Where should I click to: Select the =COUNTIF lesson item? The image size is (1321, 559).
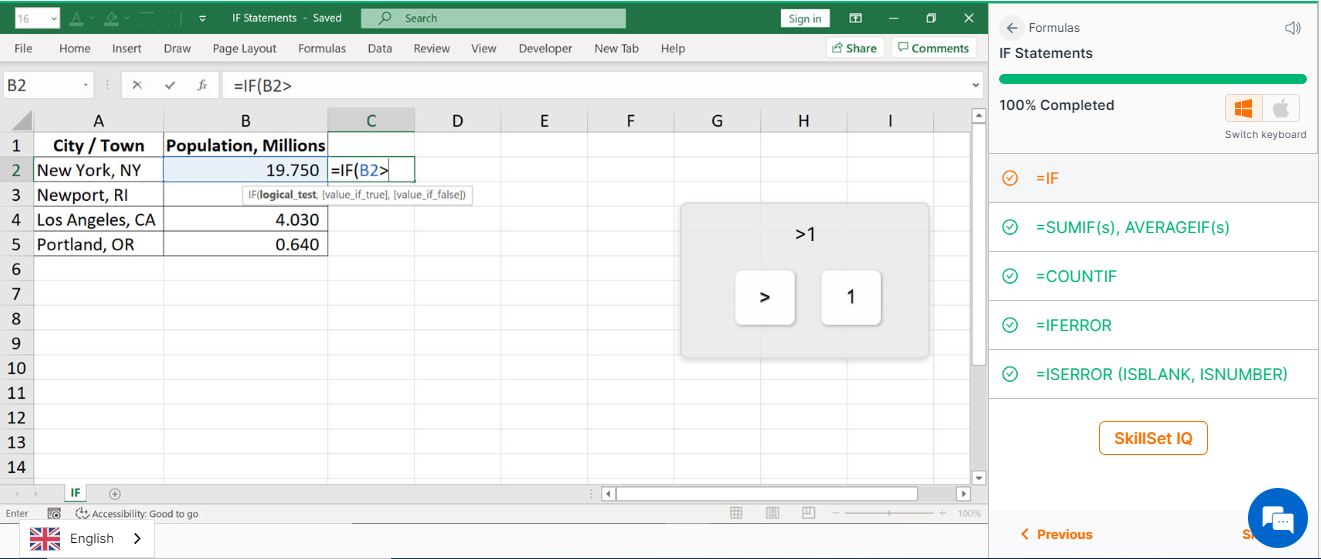[x=1076, y=276]
